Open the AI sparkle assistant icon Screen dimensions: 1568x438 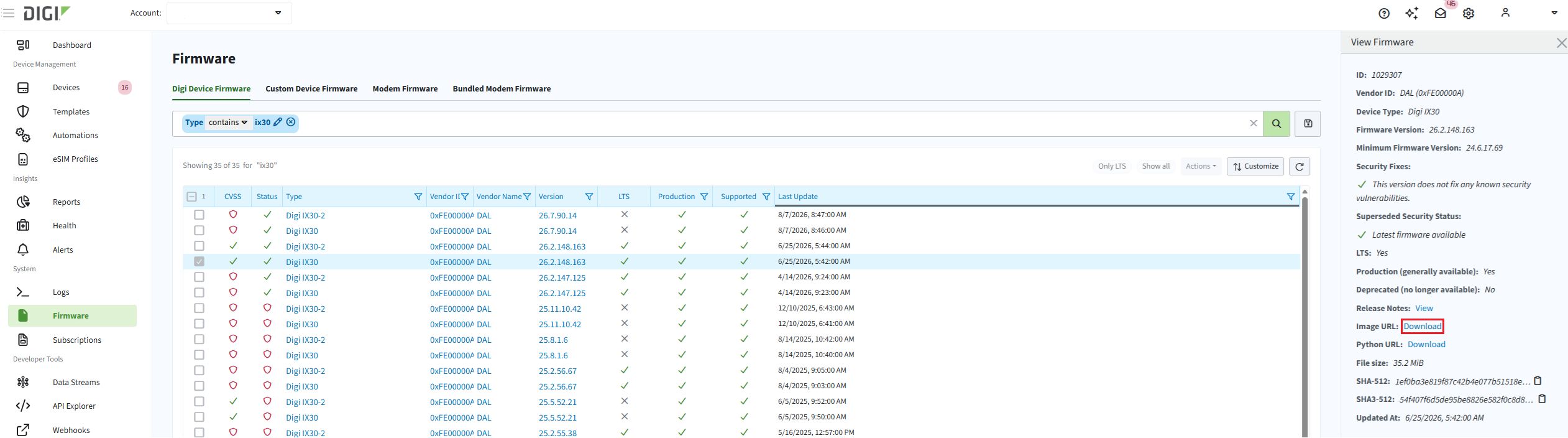coord(1411,13)
